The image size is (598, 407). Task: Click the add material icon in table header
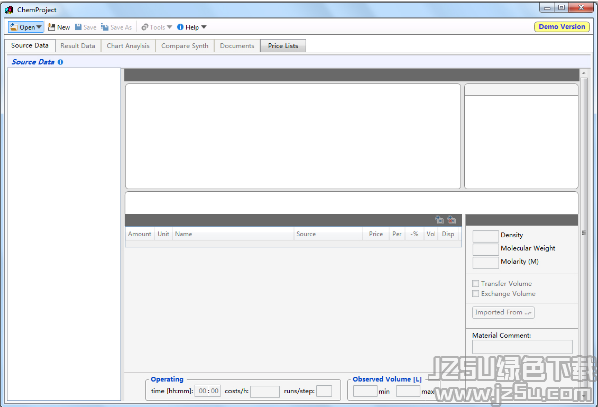[439, 220]
